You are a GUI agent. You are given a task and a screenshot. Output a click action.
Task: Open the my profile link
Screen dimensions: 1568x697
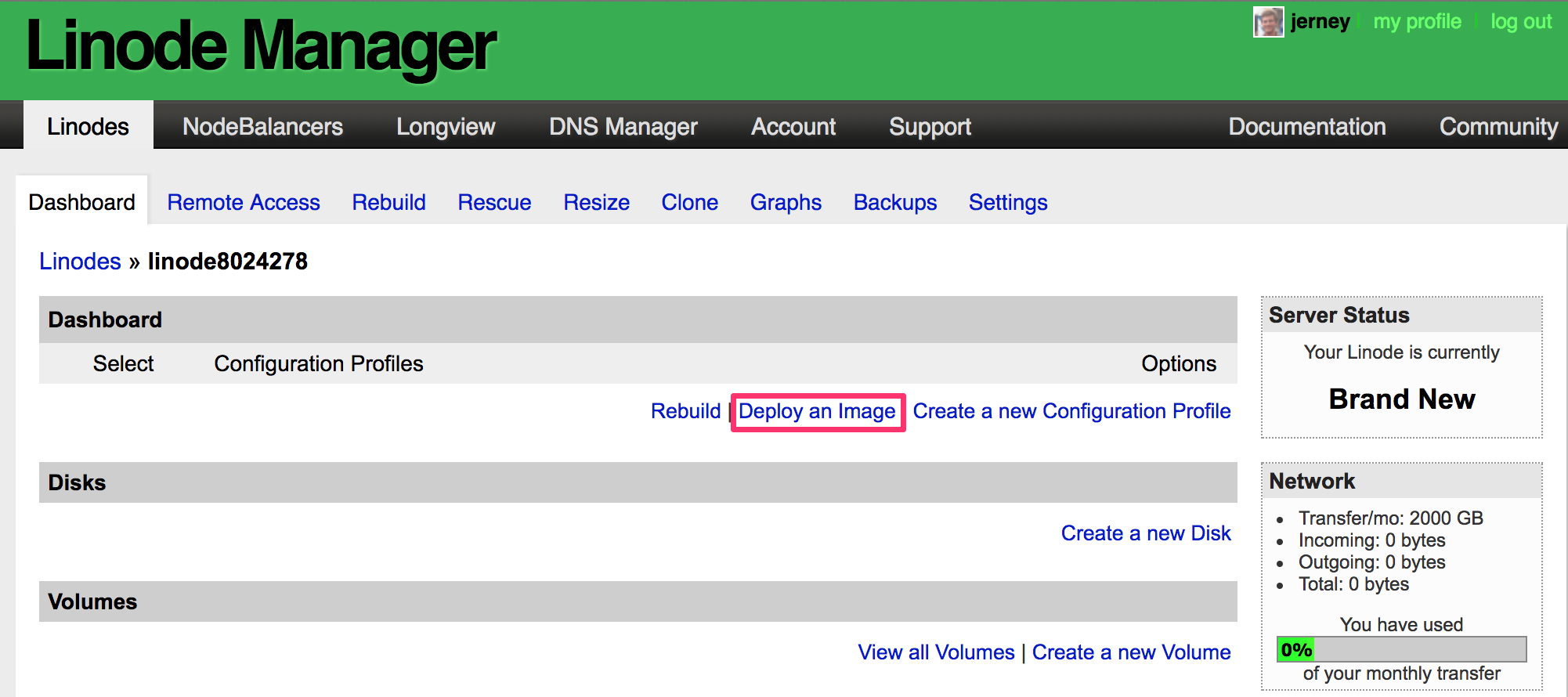point(1417,22)
